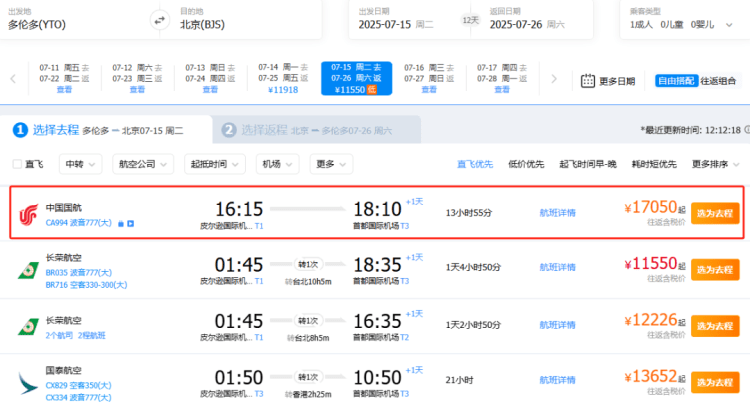Expand the 起抵时间 time filter dropdown
The height and width of the screenshot is (410, 750).
click(217, 164)
